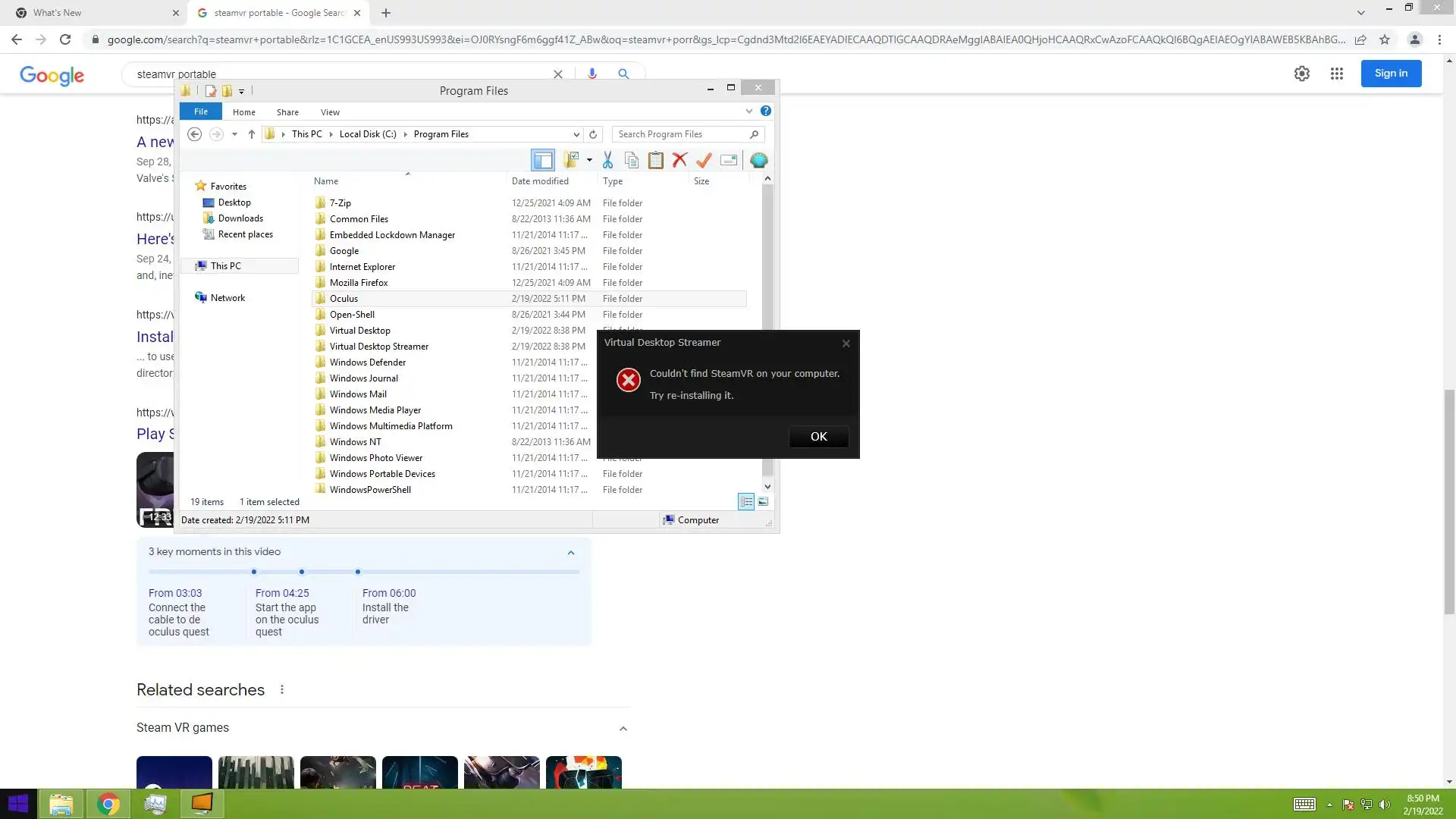Click the Paste clipboard icon
The image size is (1456, 819).
coord(655,160)
